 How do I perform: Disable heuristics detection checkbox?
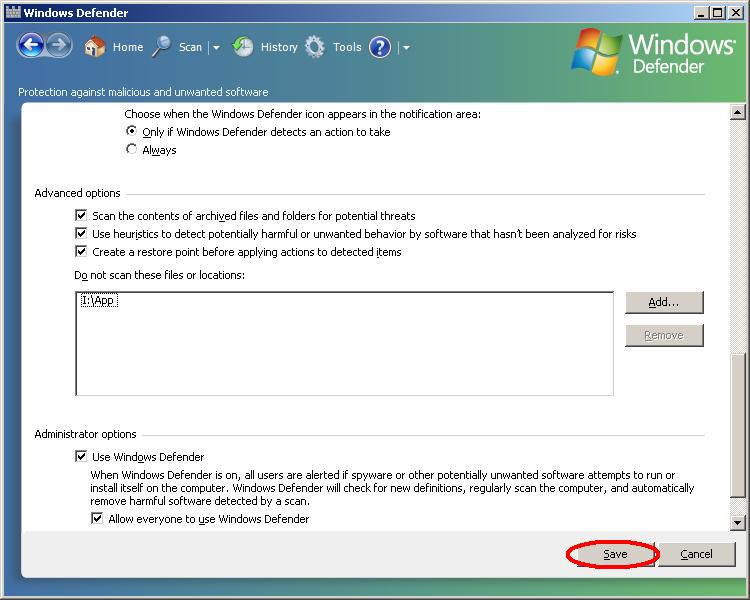82,234
